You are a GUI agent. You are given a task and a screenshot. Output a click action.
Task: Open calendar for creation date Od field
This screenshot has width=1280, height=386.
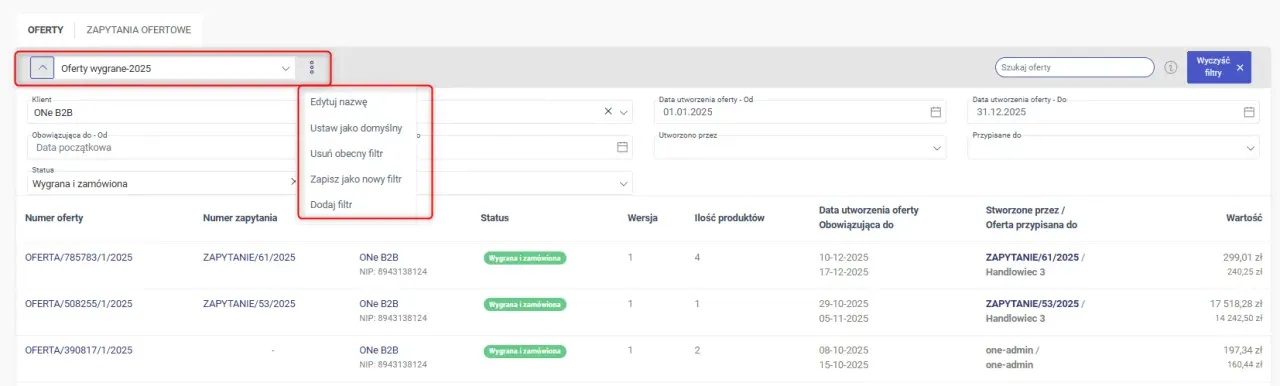pyautogui.click(x=936, y=112)
